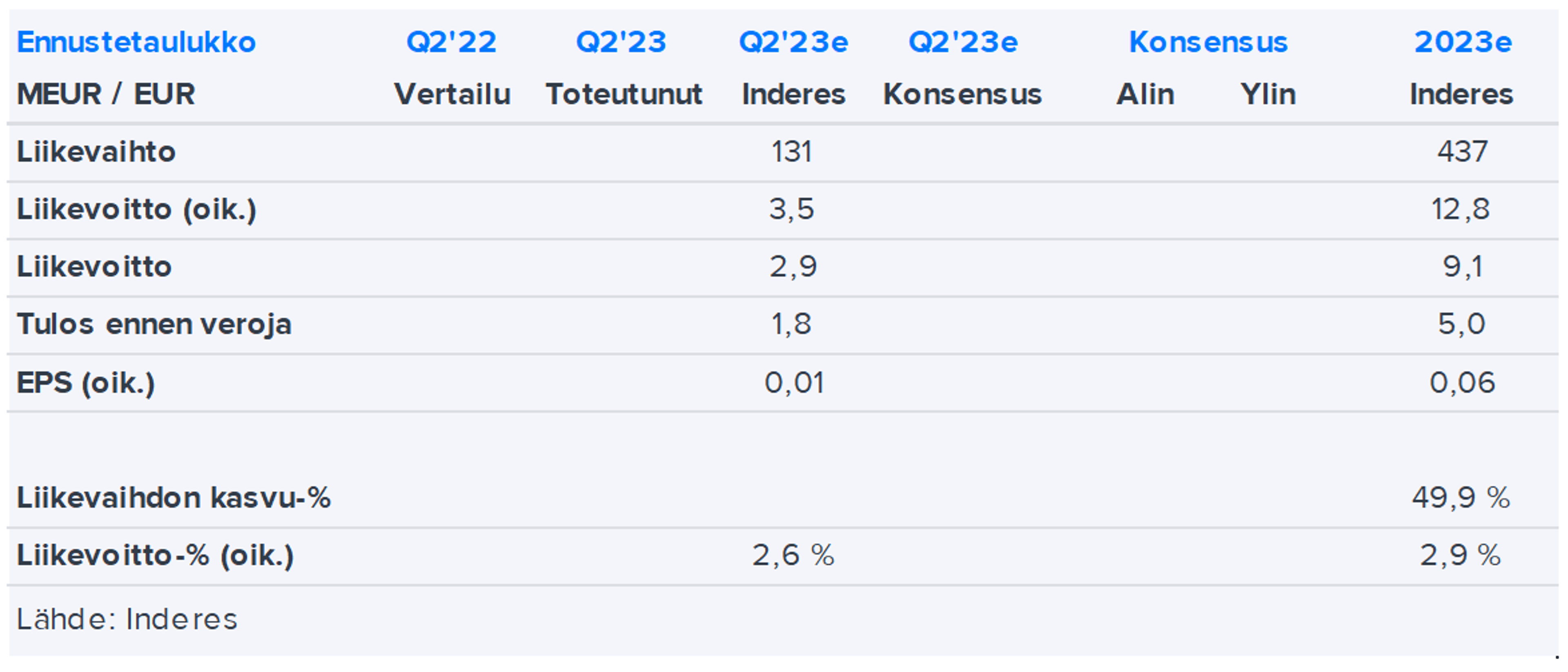The image size is (1568, 672).
Task: Click the adjusted Liikevoitto value 12,8
Action: (x=1460, y=210)
